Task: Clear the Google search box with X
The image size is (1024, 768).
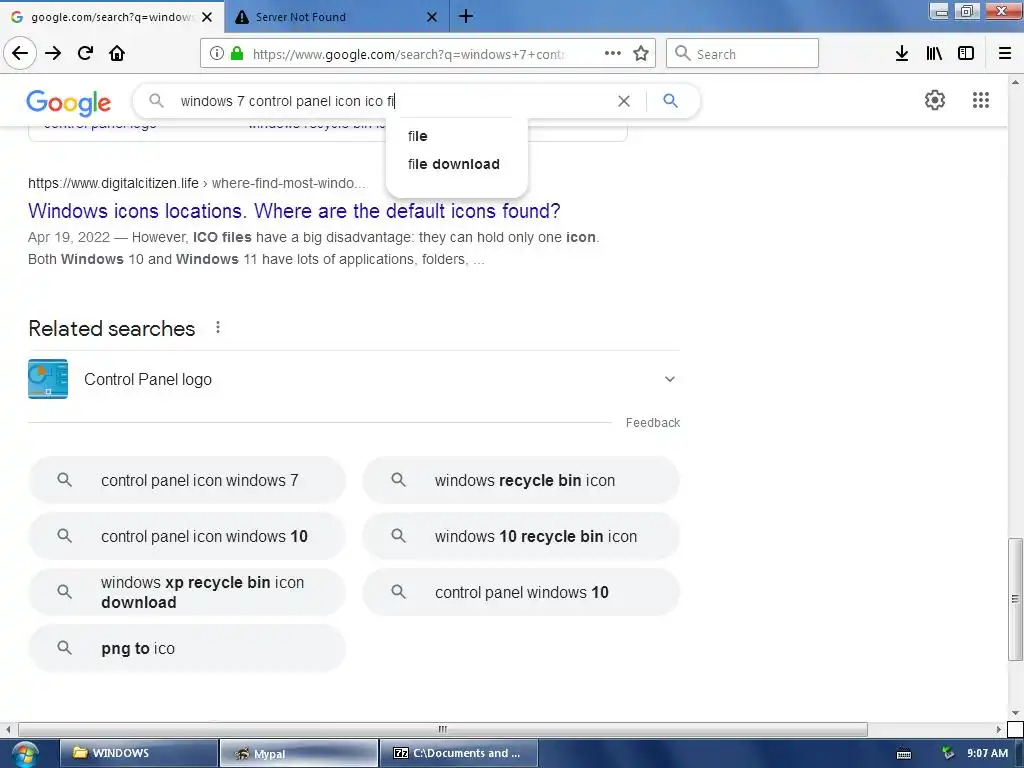Action: point(624,101)
